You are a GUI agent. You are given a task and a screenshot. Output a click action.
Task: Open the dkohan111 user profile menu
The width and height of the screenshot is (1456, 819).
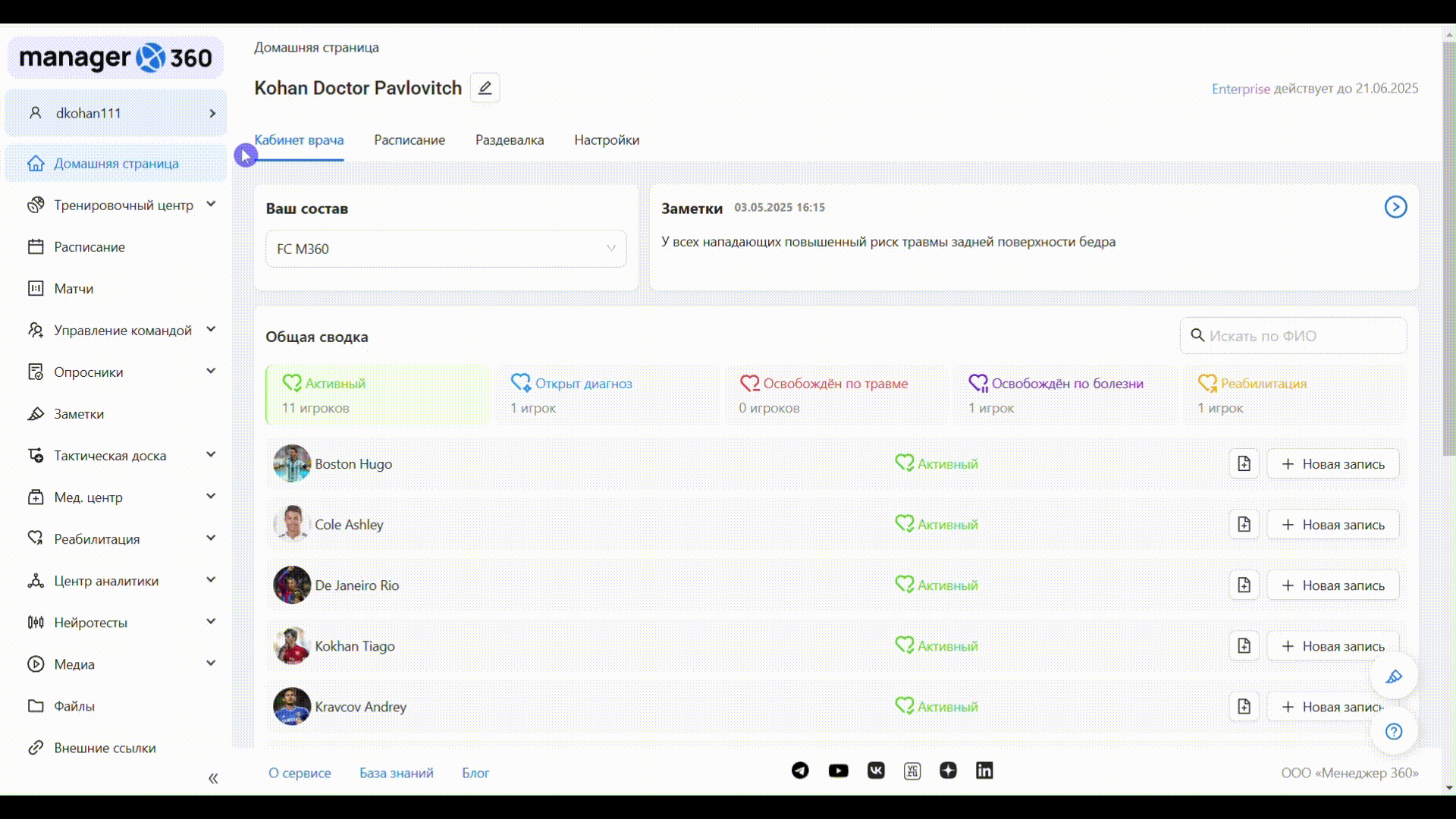click(115, 113)
